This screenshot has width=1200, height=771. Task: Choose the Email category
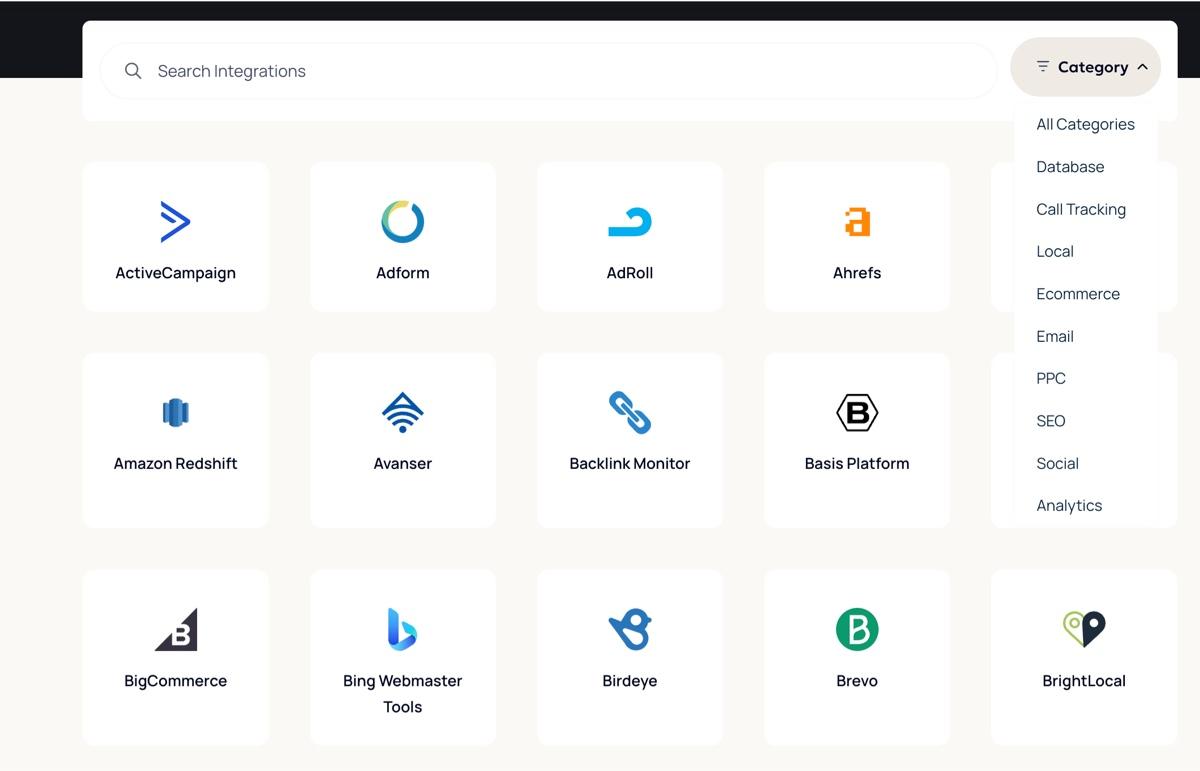click(x=1055, y=336)
